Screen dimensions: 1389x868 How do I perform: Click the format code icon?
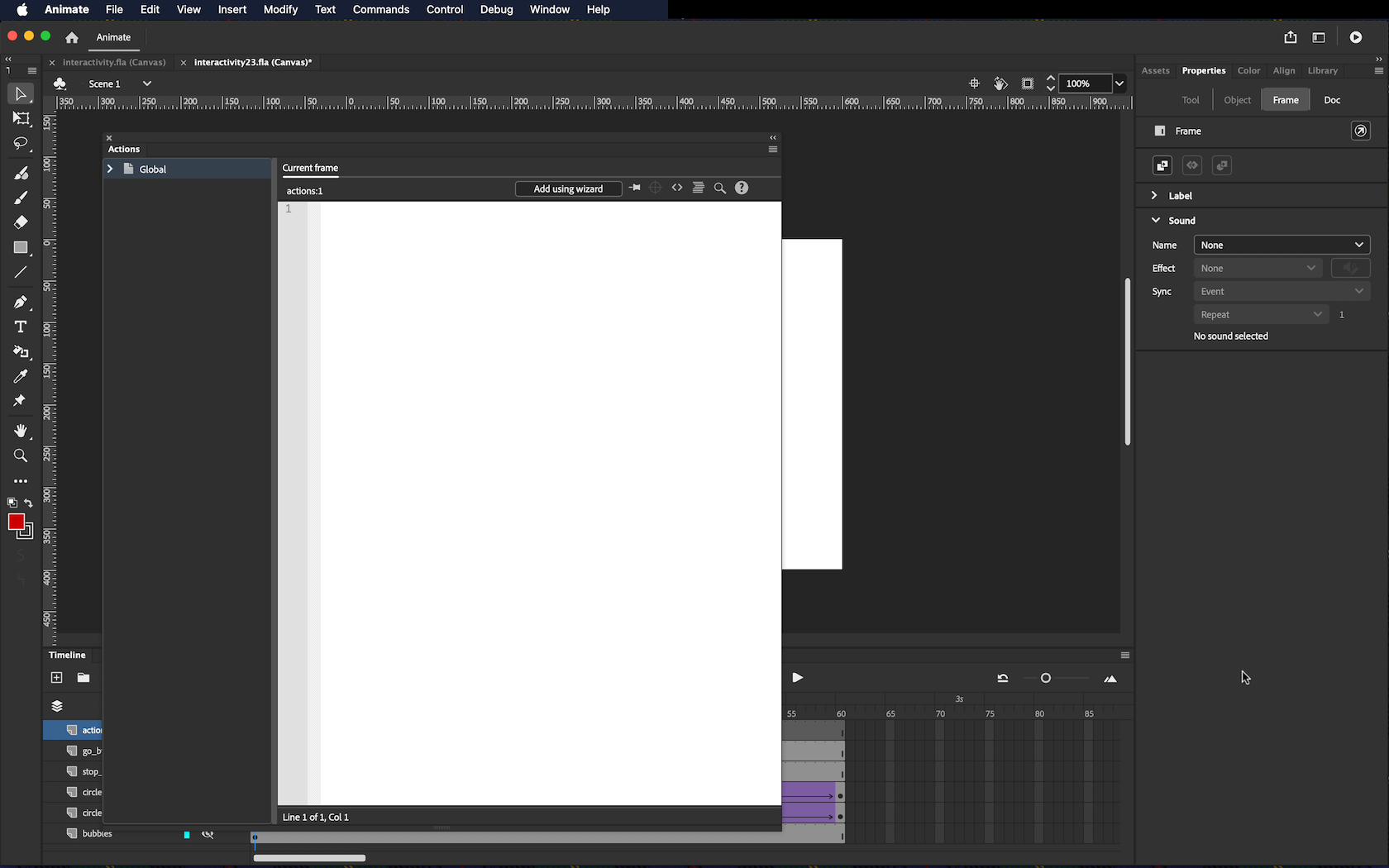coord(699,188)
